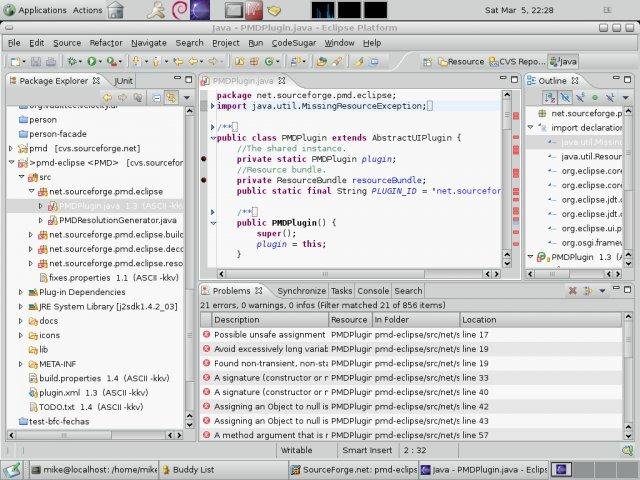Click the Location column header
Screen dimensions: 640x480
click(540, 320)
